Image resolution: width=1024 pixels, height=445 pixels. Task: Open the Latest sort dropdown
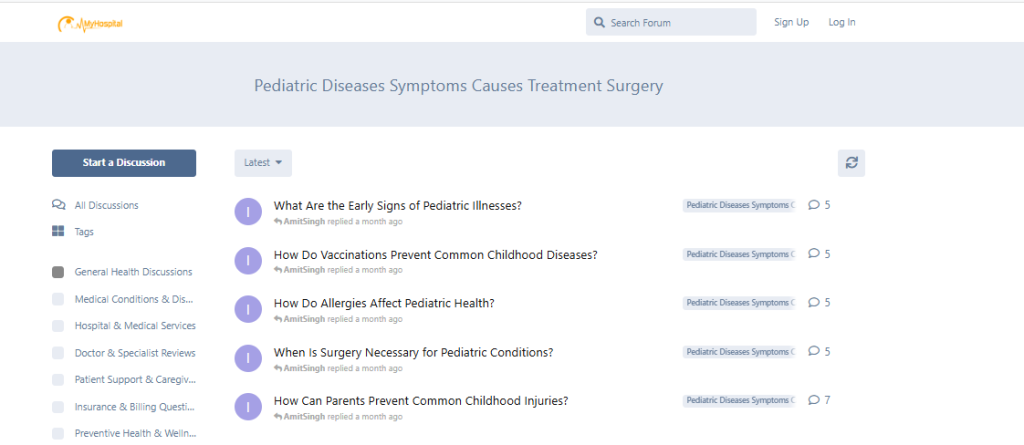pos(263,163)
